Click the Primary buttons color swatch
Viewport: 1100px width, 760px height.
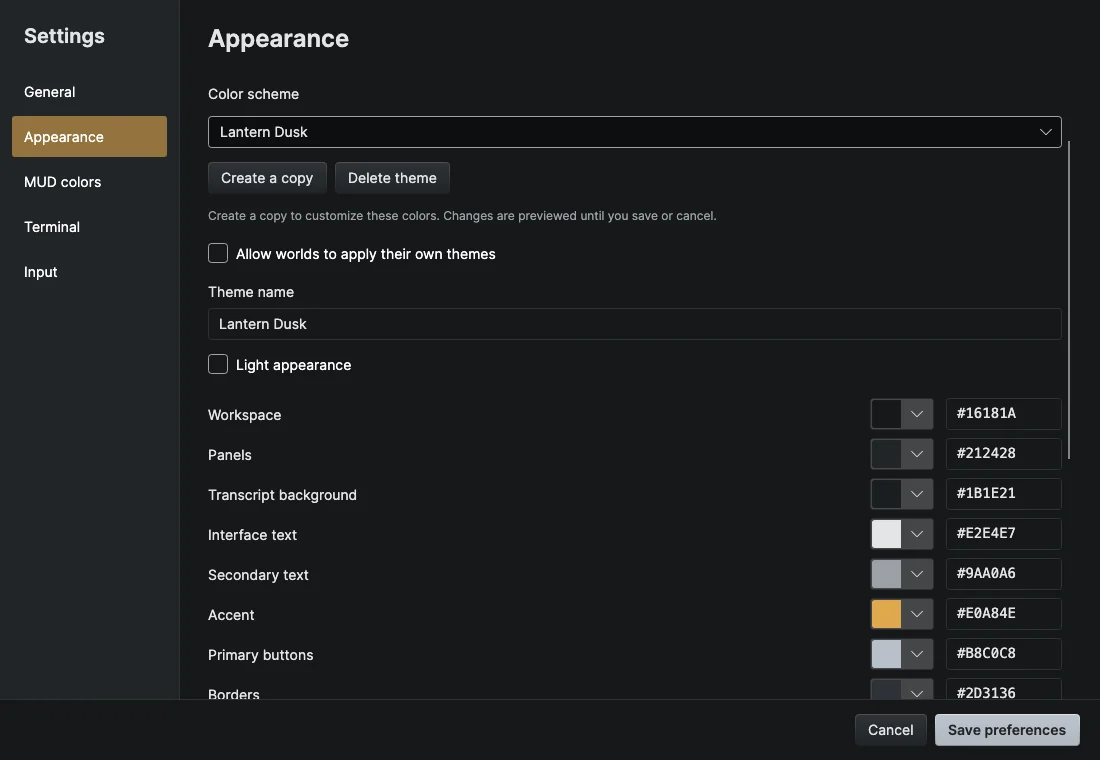pos(886,654)
